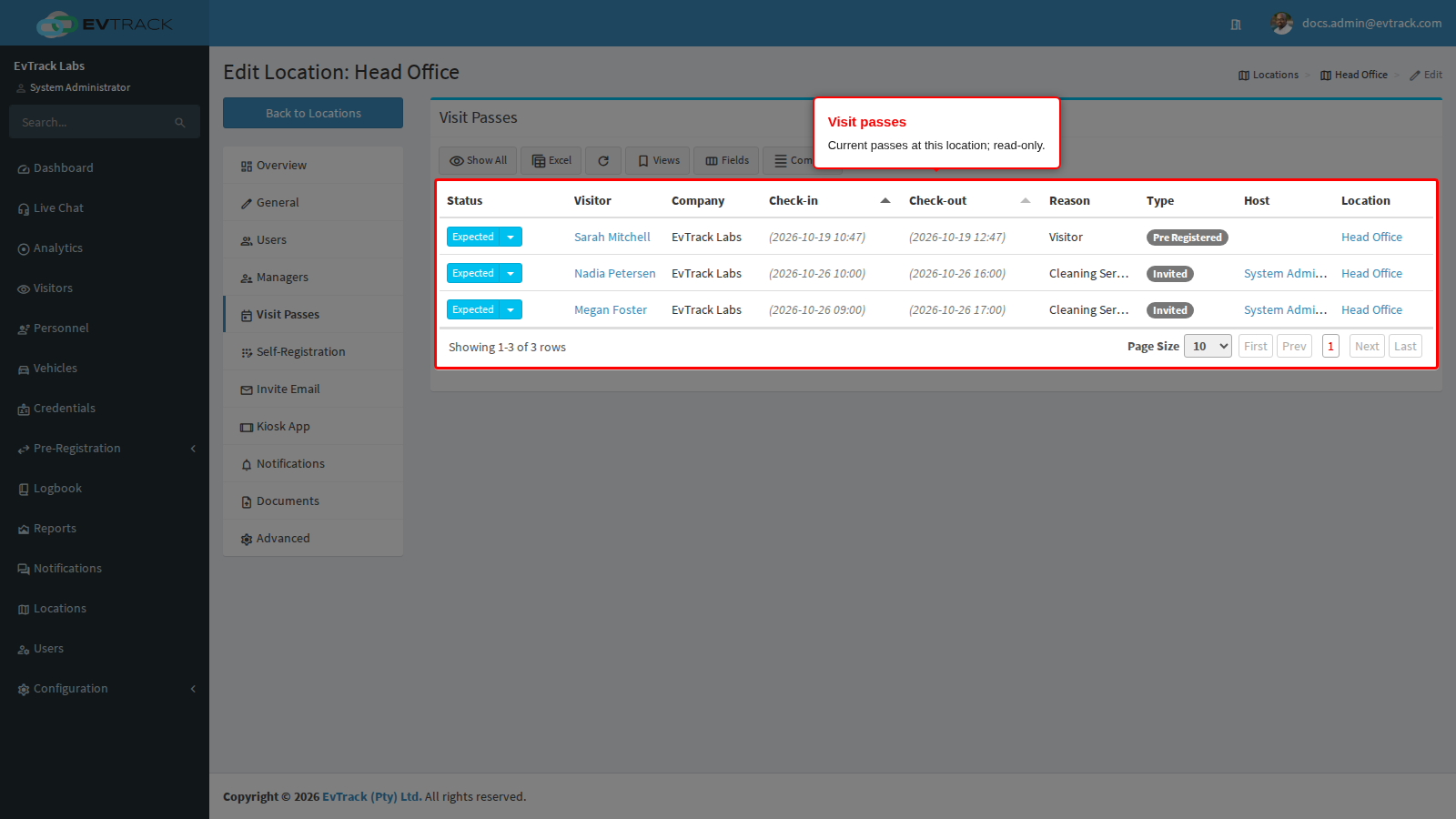
Task: Select the Overview tab
Action: 313,166
